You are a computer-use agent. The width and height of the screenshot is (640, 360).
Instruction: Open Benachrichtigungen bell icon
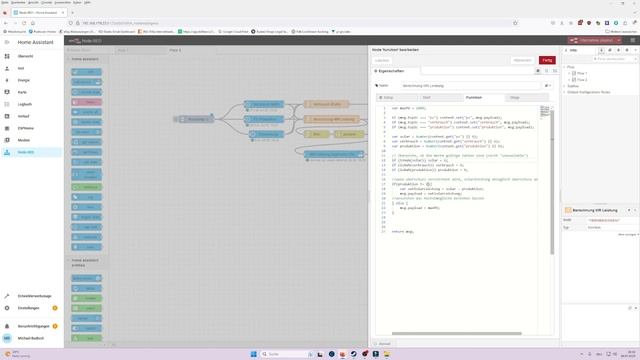coord(7,326)
